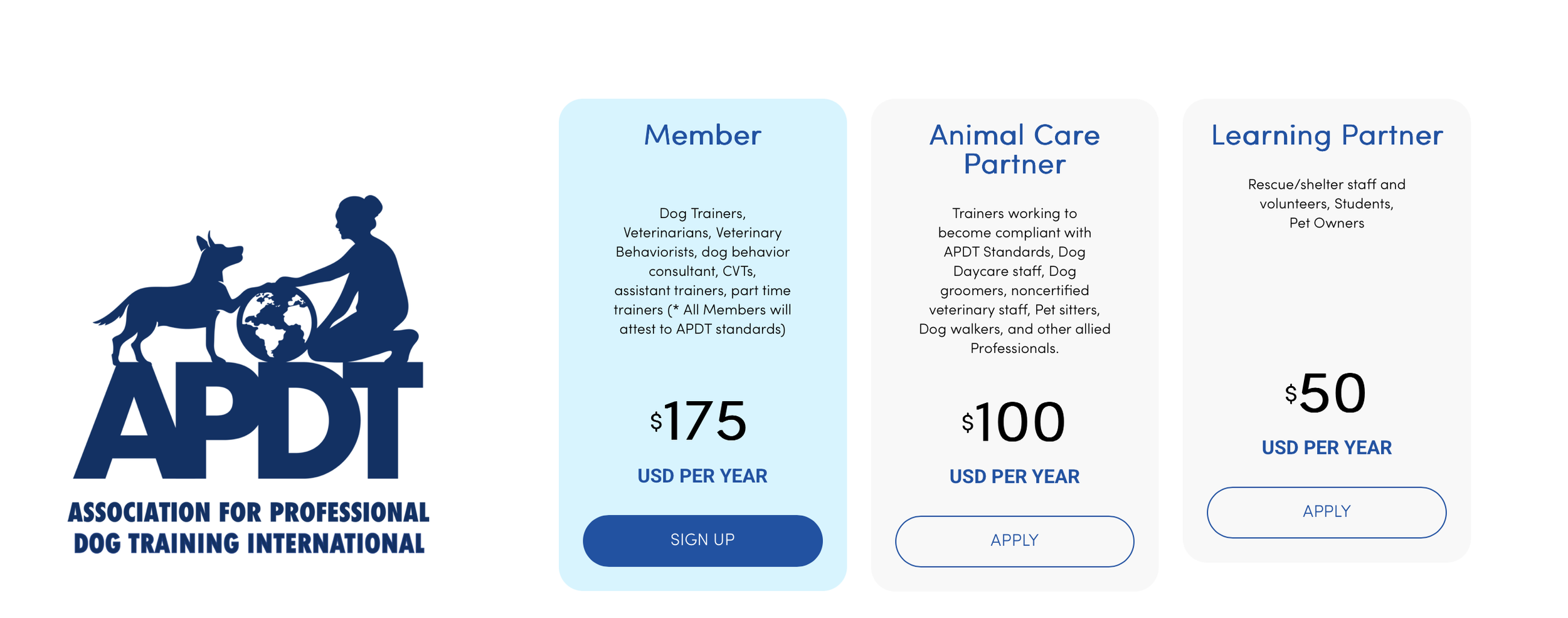Click USD PER YEAR under the $175 price
This screenshot has height=618, width=1568.
[x=702, y=476]
